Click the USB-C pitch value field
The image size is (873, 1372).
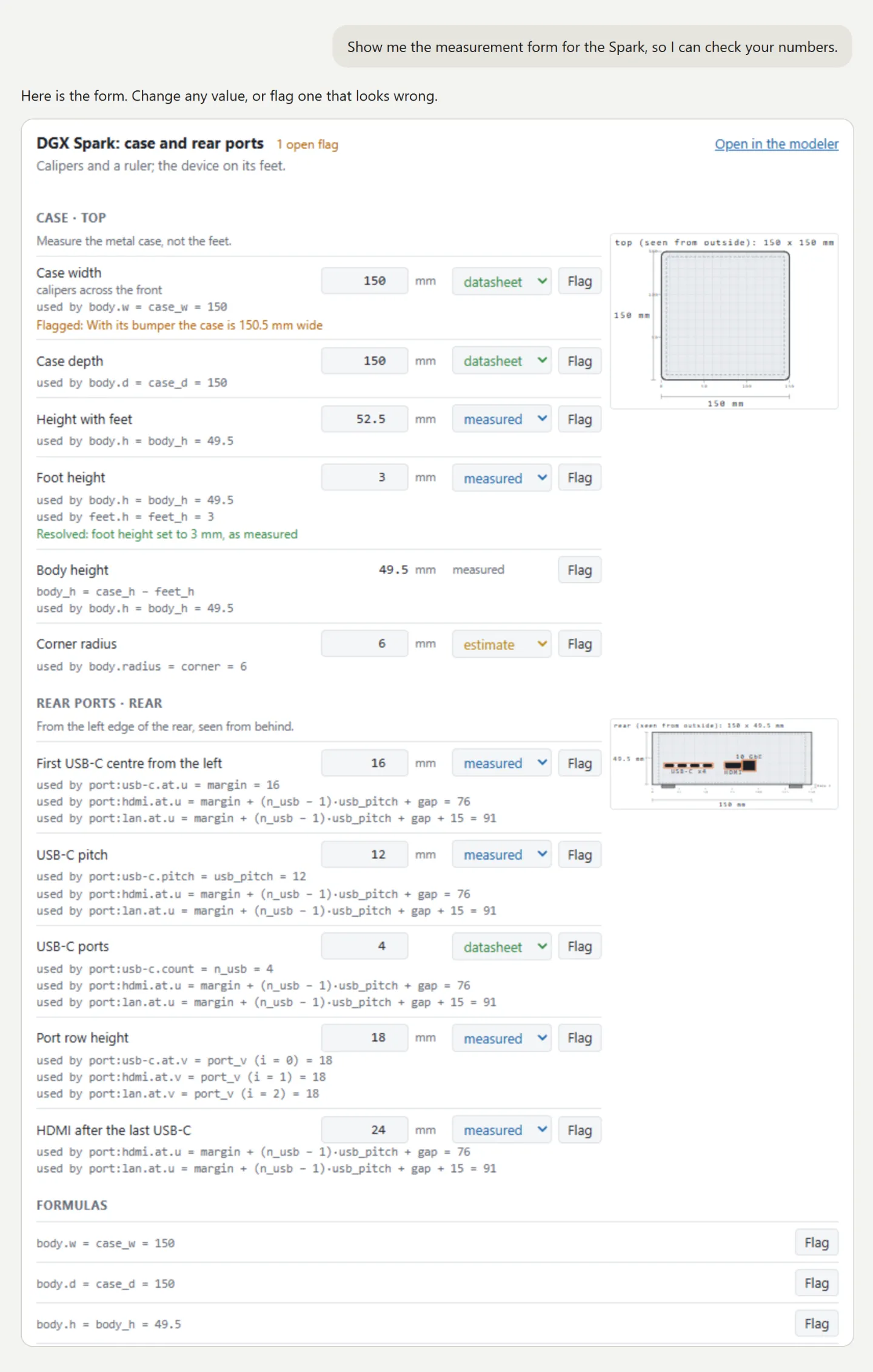(364, 854)
